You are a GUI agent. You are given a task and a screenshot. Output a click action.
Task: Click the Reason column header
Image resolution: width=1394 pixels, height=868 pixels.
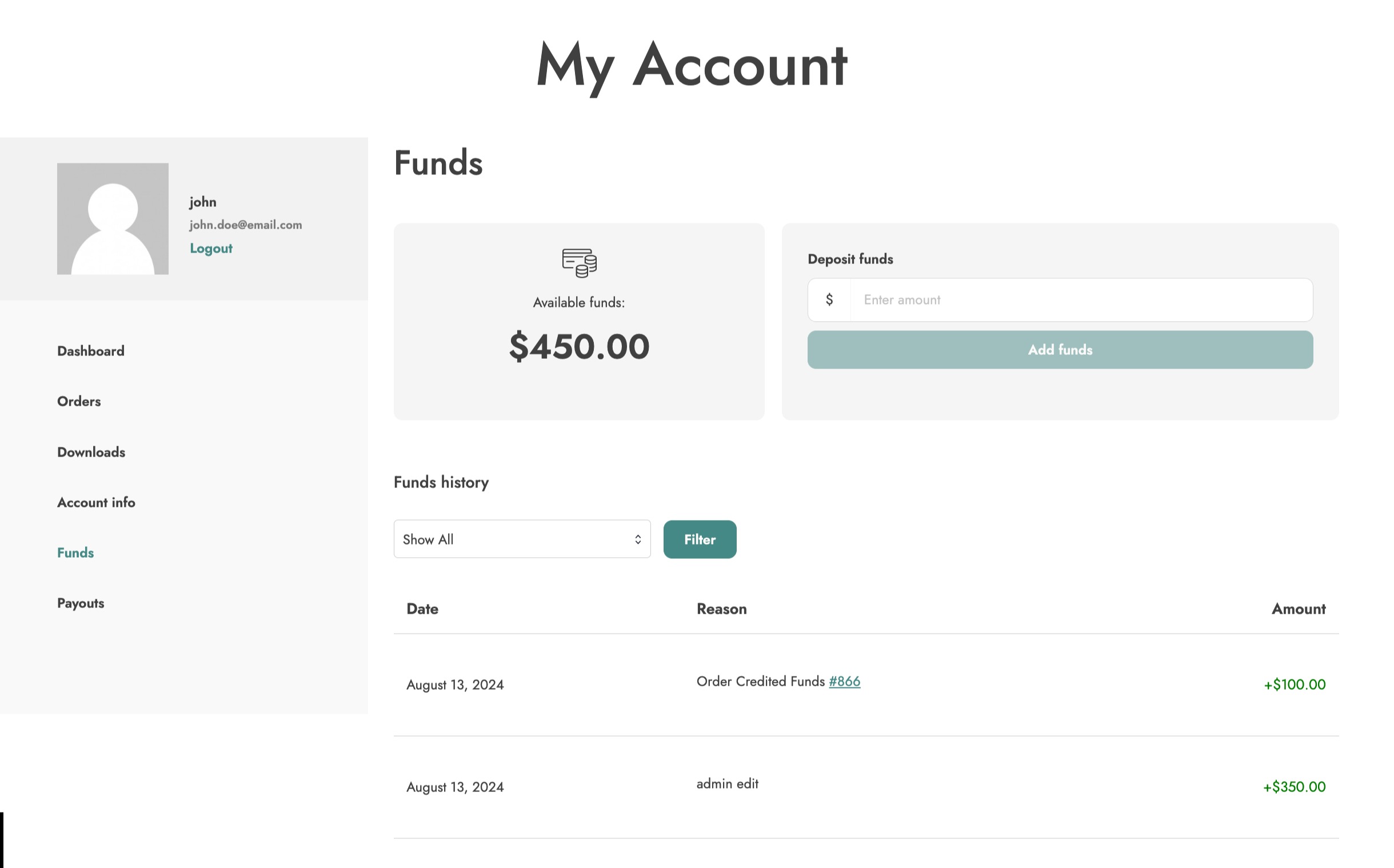721,609
